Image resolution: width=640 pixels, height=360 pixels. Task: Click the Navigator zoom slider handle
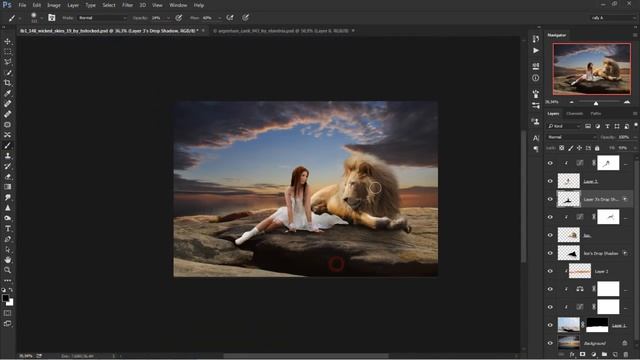596,103
